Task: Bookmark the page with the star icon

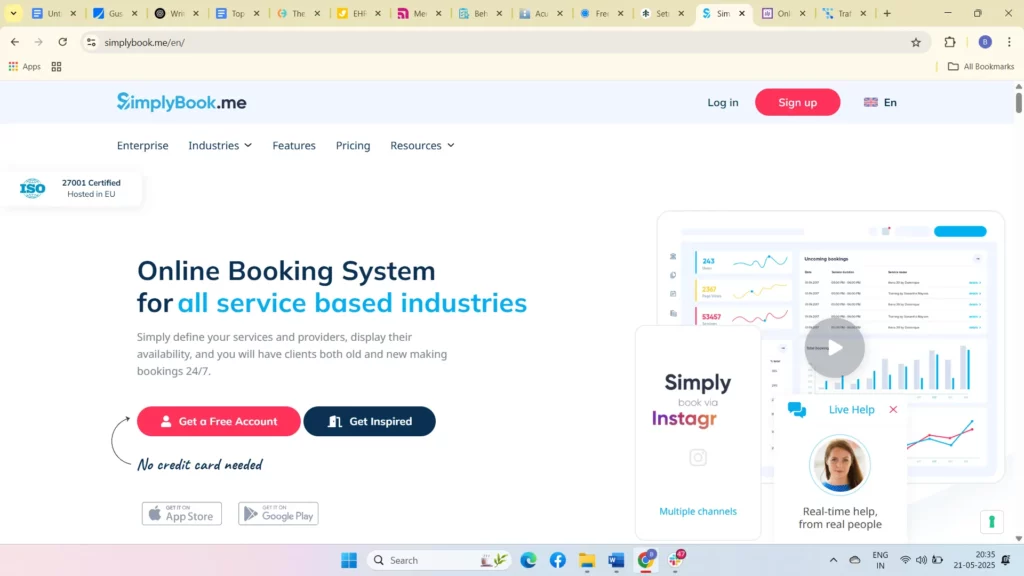Action: (x=916, y=42)
